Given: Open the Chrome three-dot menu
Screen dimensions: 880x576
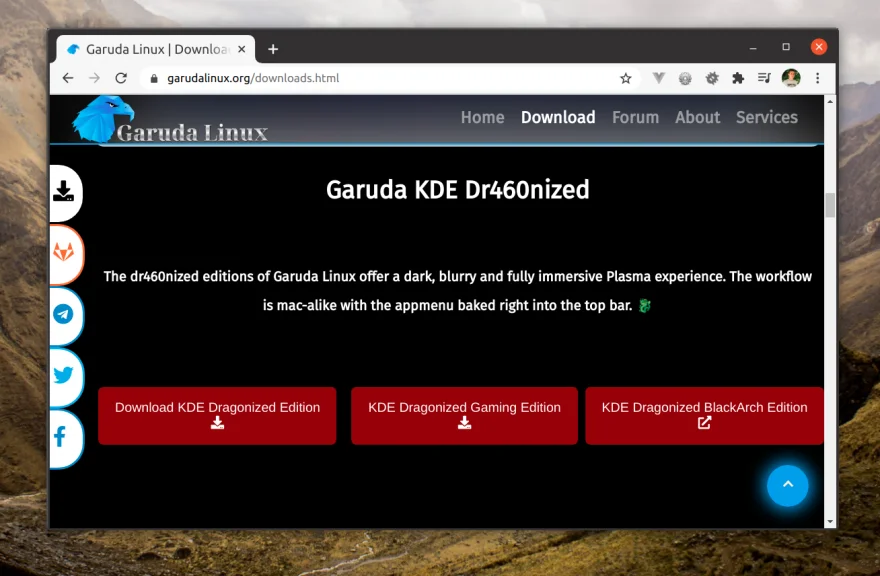Looking at the screenshot, I should click(818, 77).
